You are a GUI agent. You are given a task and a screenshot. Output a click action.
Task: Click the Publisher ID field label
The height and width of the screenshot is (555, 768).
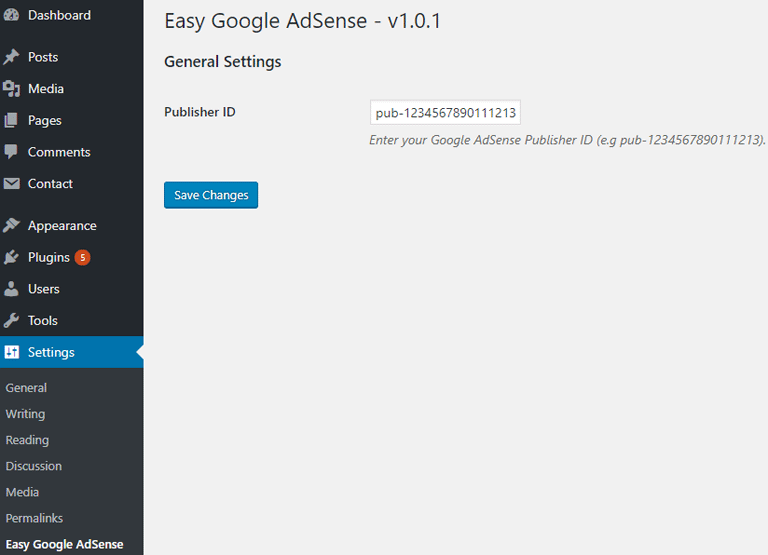click(x=200, y=112)
